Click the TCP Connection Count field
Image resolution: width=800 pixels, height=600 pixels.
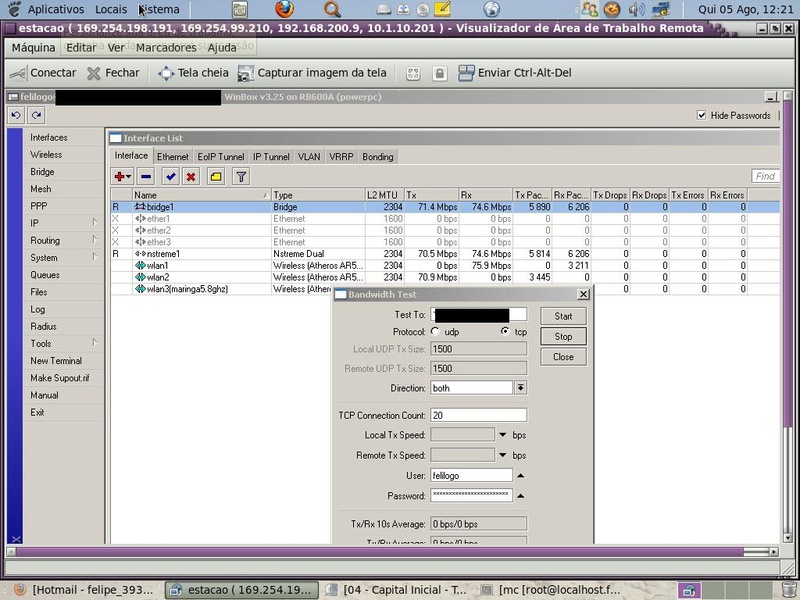point(477,415)
